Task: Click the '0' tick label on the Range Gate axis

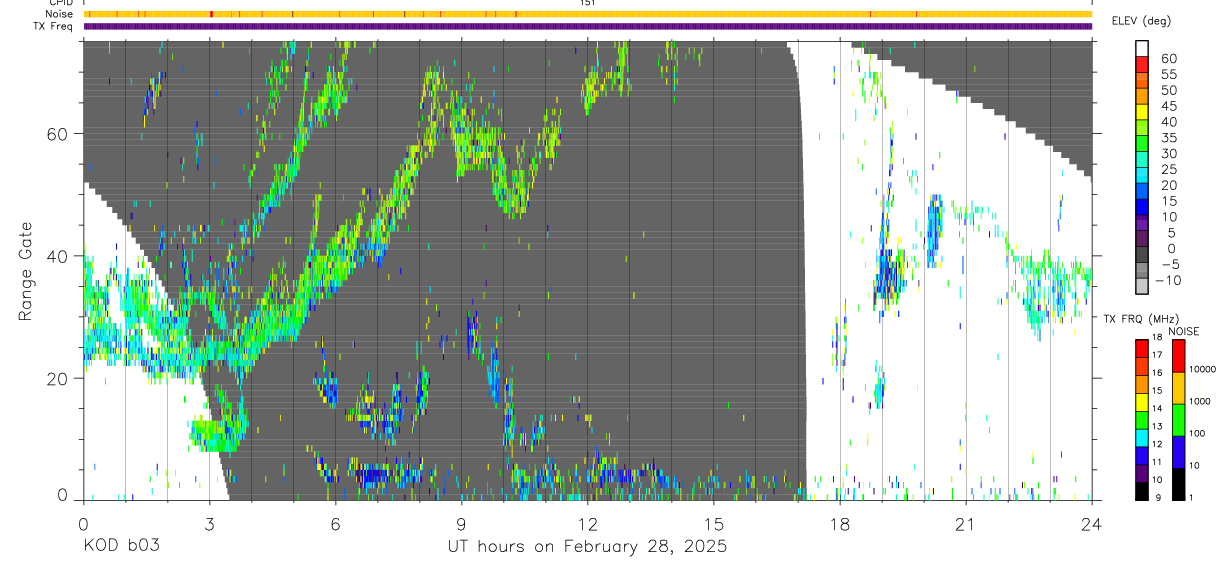Action: point(63,495)
